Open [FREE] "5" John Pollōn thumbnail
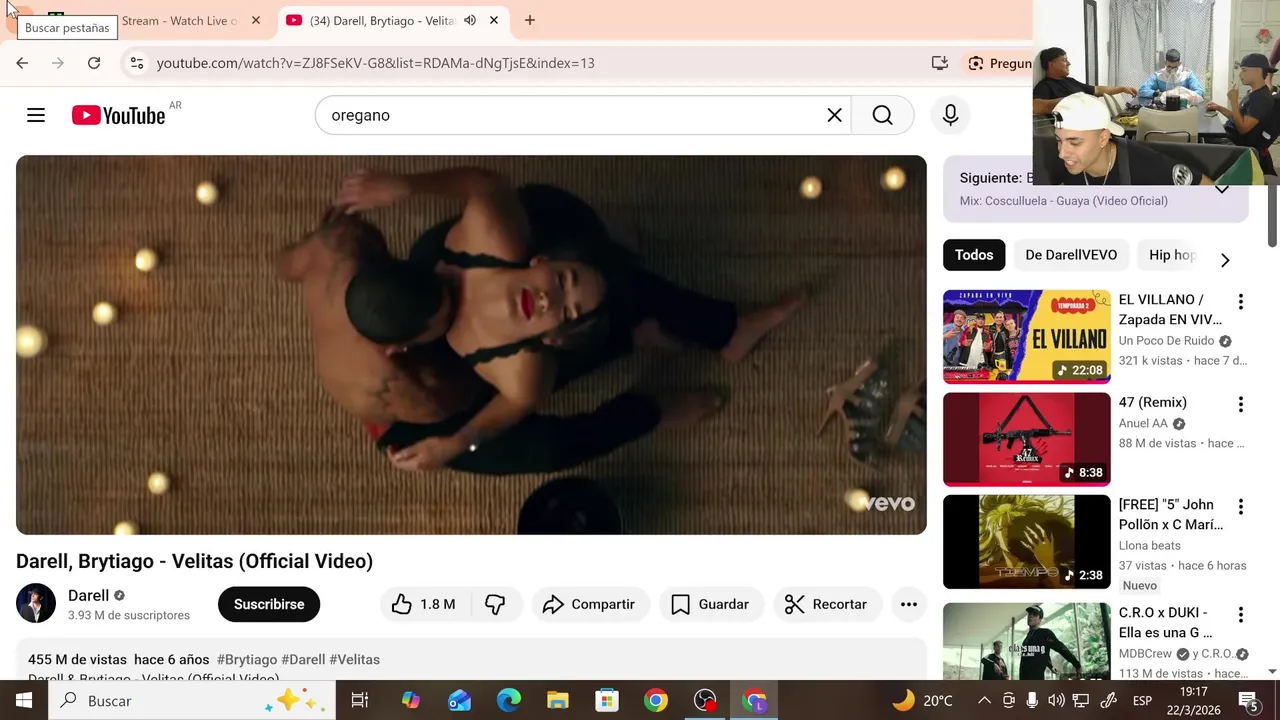Image resolution: width=1280 pixels, height=720 pixels. coord(1026,542)
